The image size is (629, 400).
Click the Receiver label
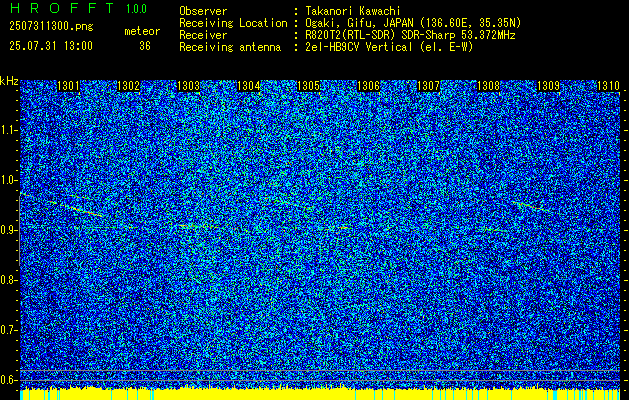pyautogui.click(x=203, y=35)
